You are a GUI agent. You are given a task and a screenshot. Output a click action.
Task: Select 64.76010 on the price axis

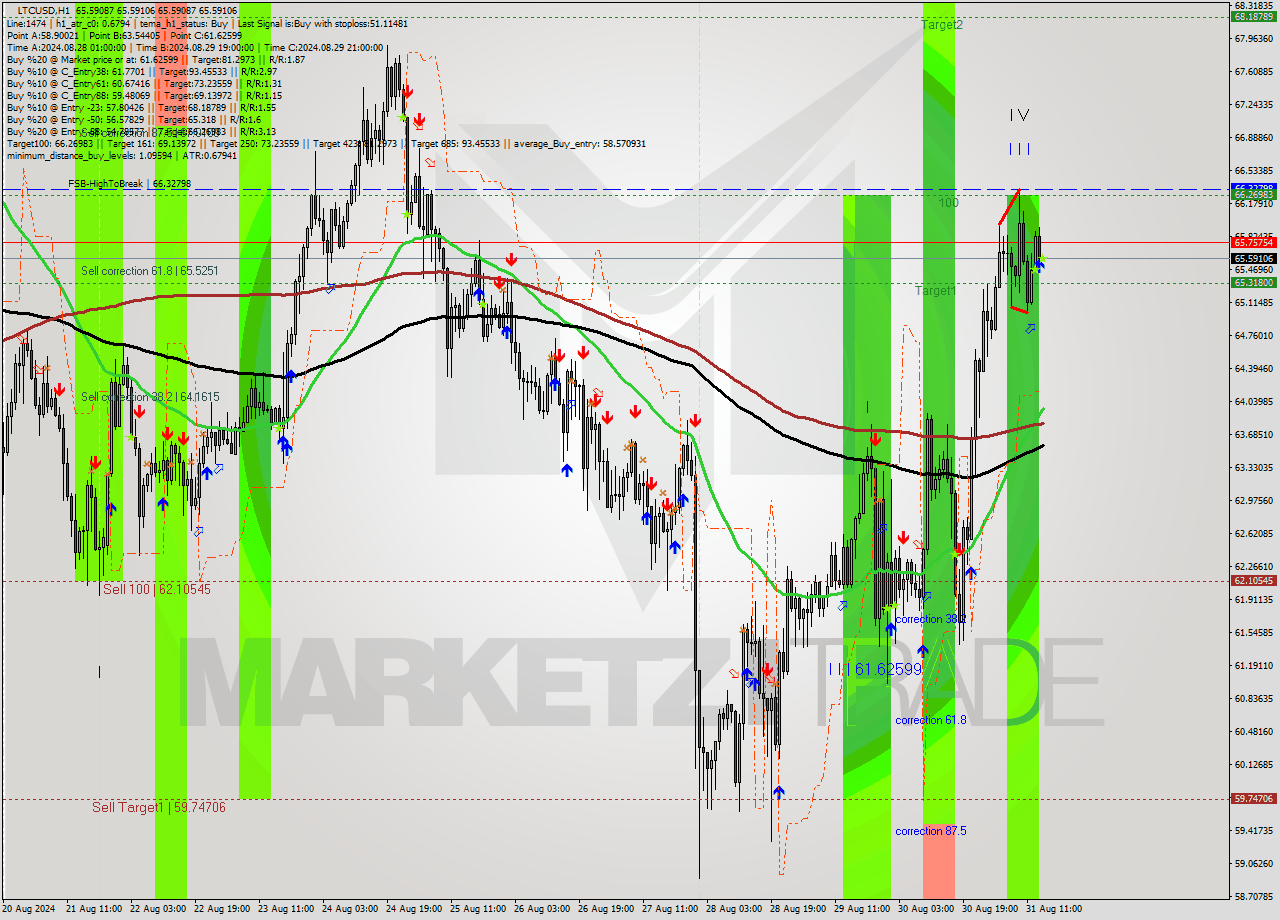tap(1253, 335)
